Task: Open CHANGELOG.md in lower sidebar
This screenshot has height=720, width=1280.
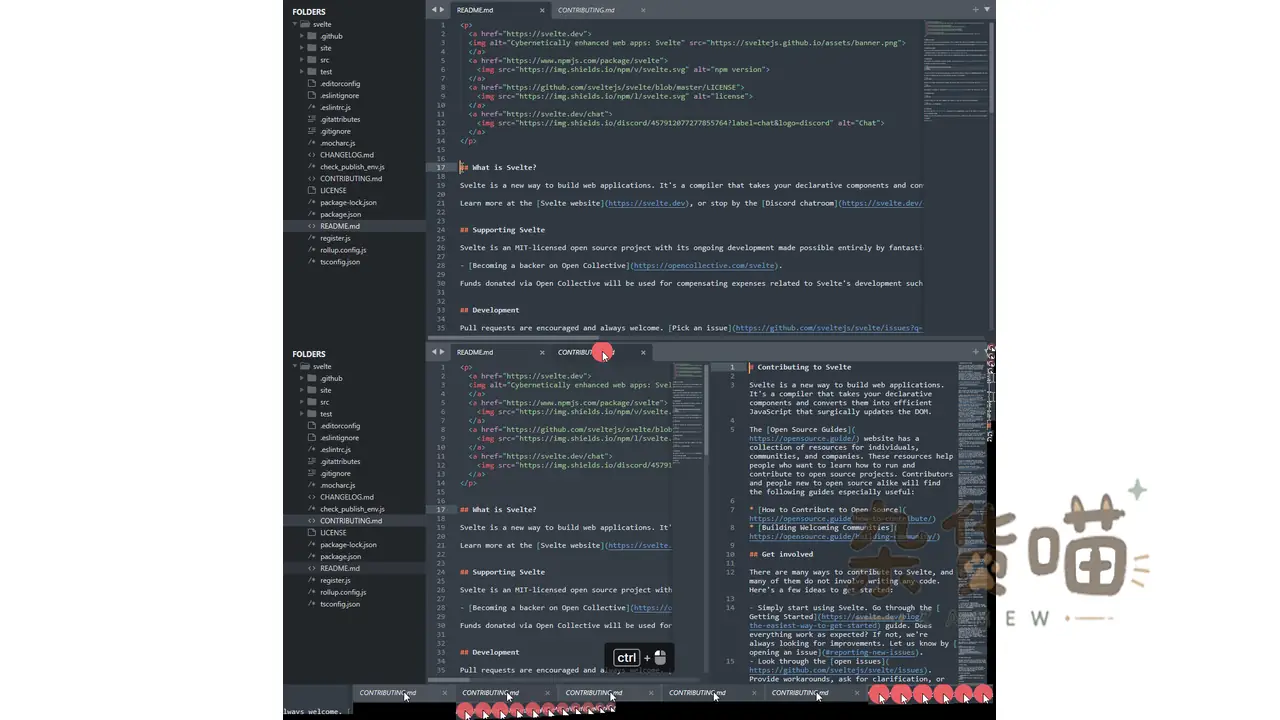Action: [x=347, y=497]
